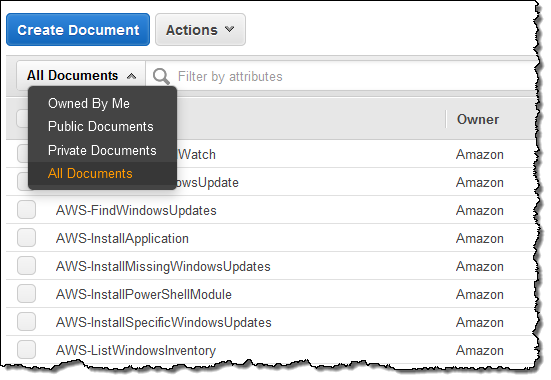Collapse the All Documents filter dropdown
551x380 pixels.
[x=81, y=76]
